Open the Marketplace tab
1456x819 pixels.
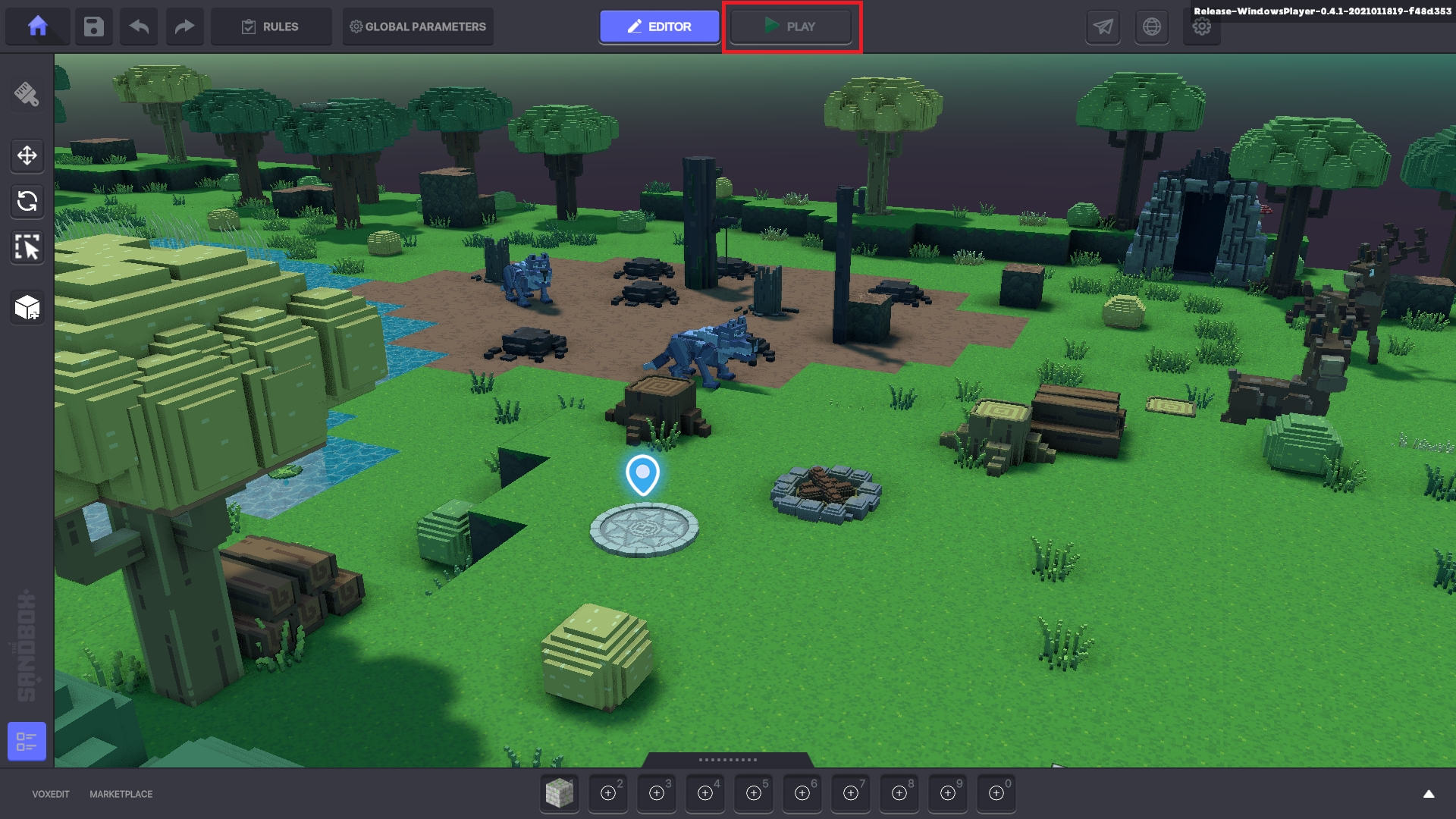121,794
